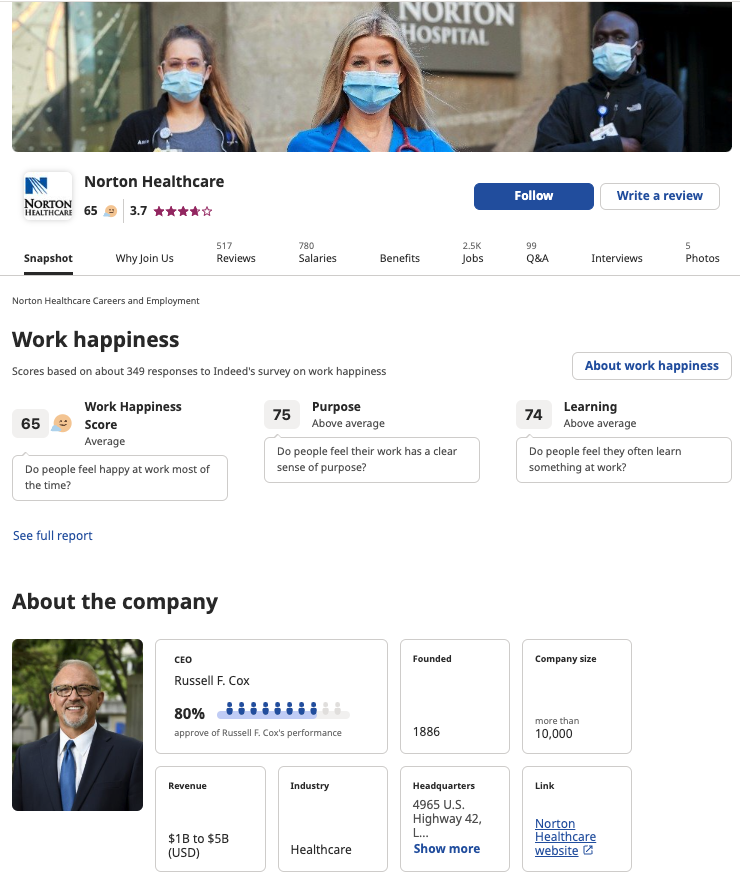Screen dimensions: 740x886
Task: Click the Work Happiness score 65 badge
Action: click(31, 423)
